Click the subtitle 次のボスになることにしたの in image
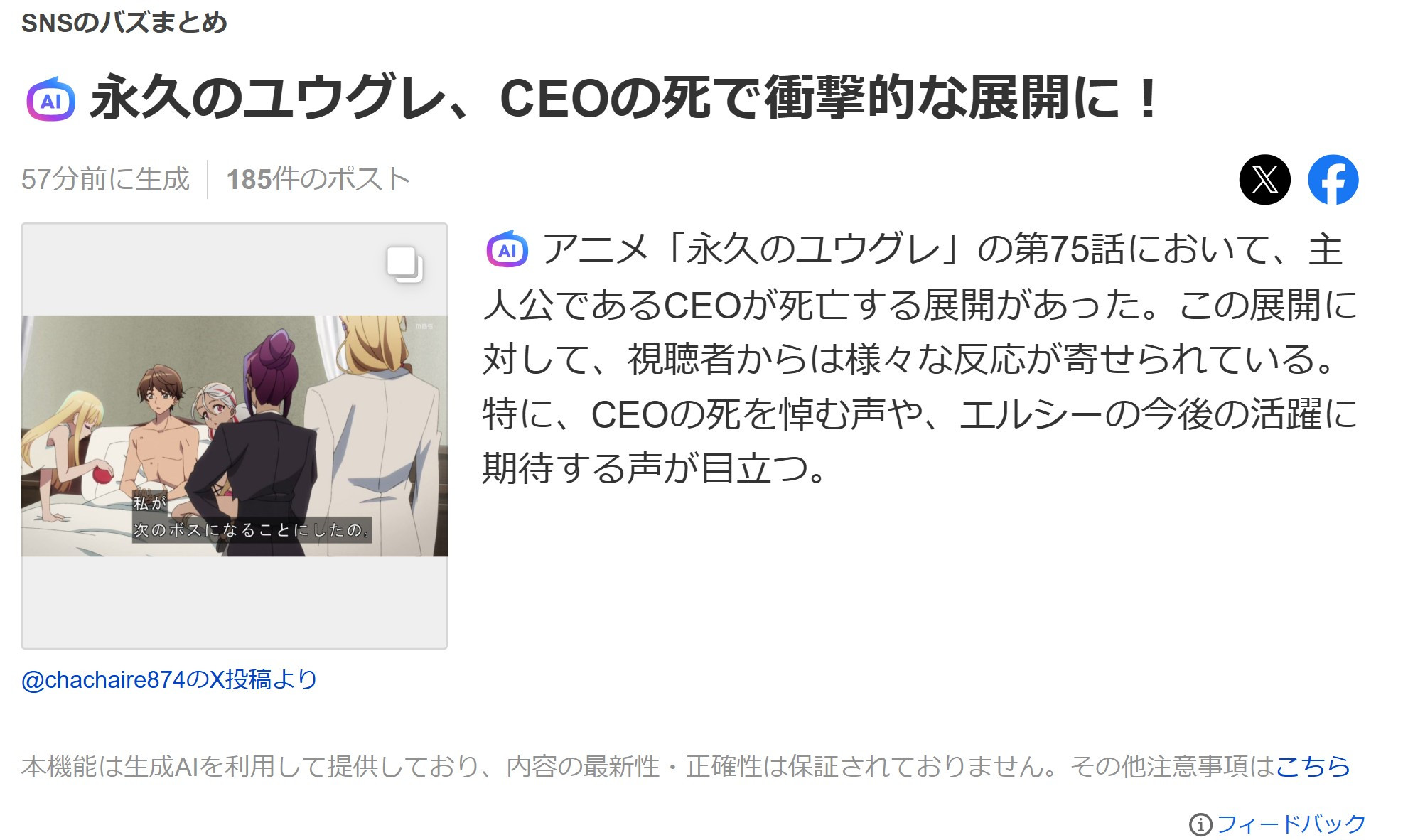 point(251,530)
